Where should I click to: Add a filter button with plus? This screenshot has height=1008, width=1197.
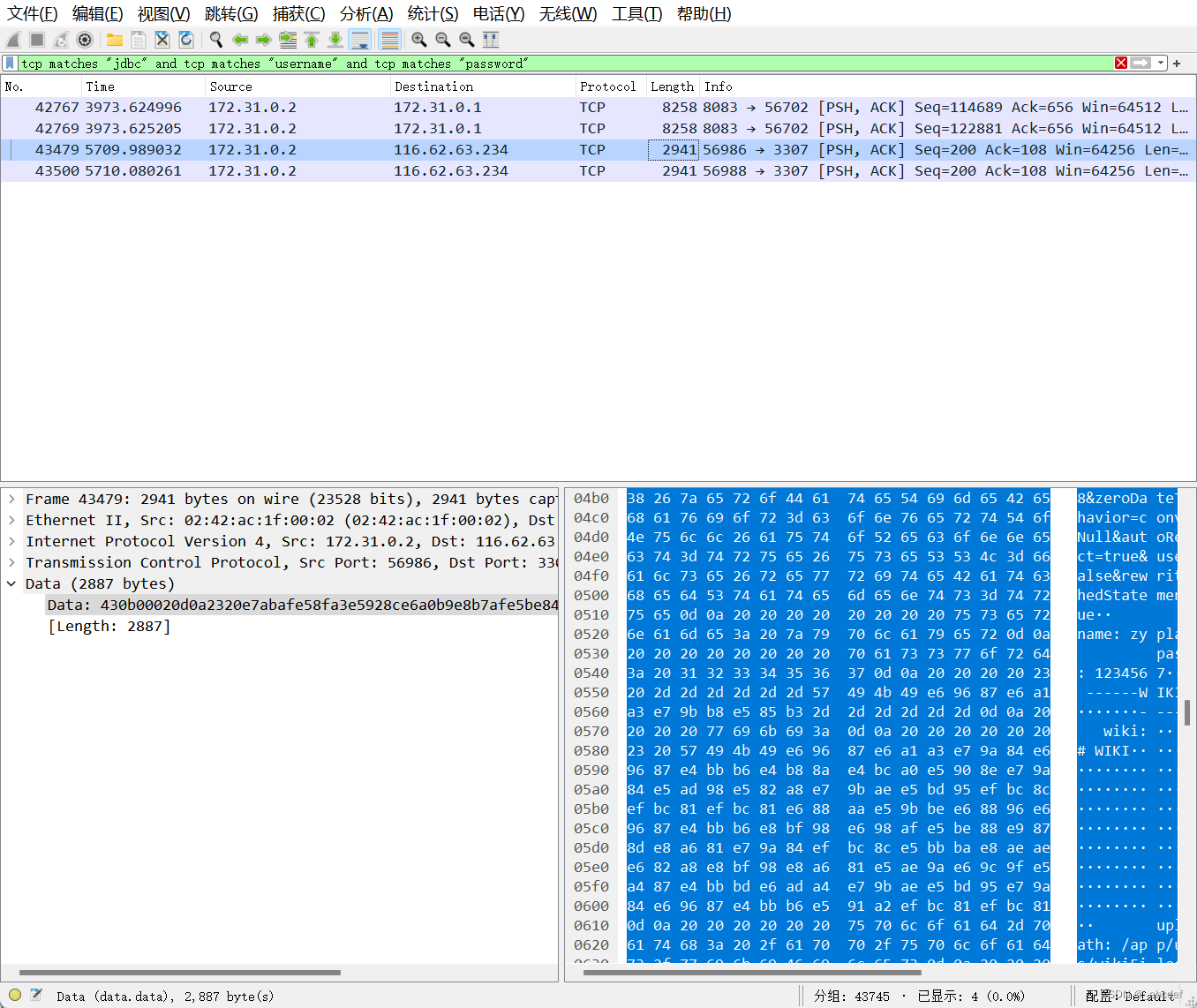coord(1177,63)
